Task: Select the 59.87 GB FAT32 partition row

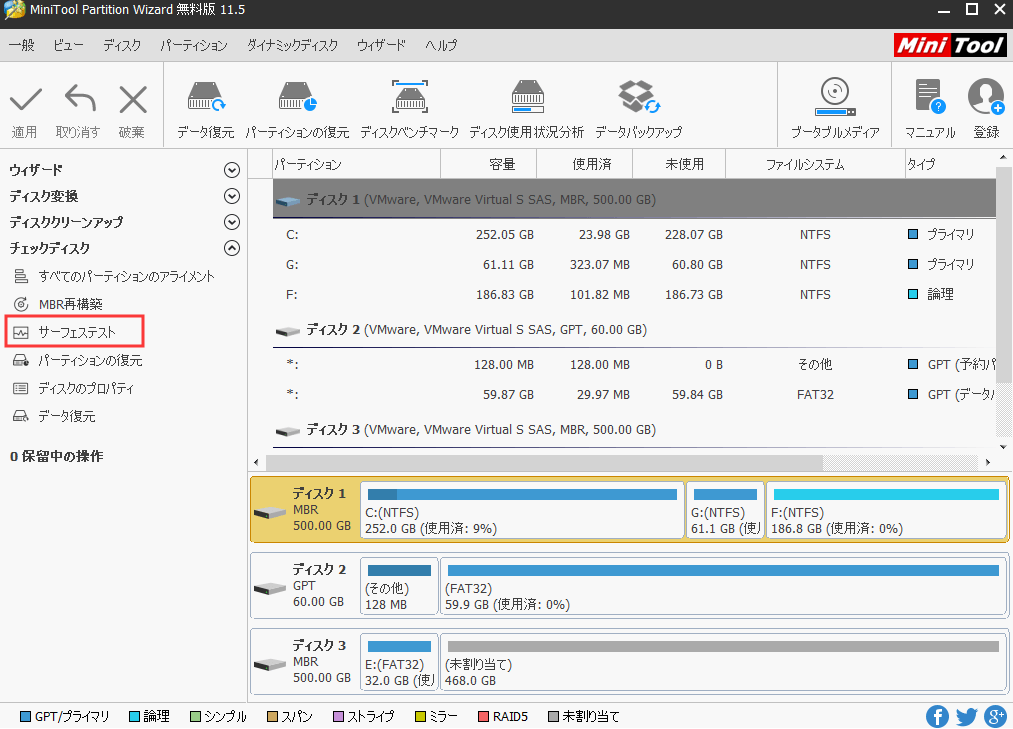Action: pos(634,394)
